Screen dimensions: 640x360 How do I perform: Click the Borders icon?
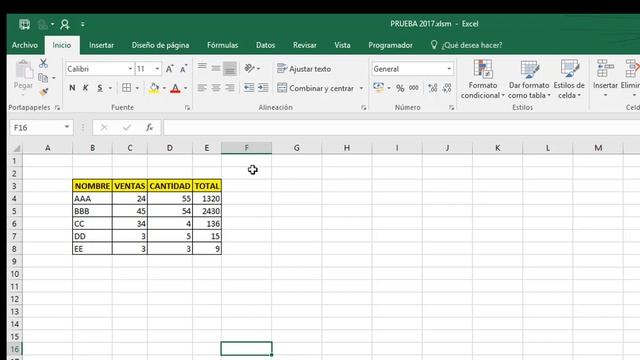pyautogui.click(x=127, y=88)
